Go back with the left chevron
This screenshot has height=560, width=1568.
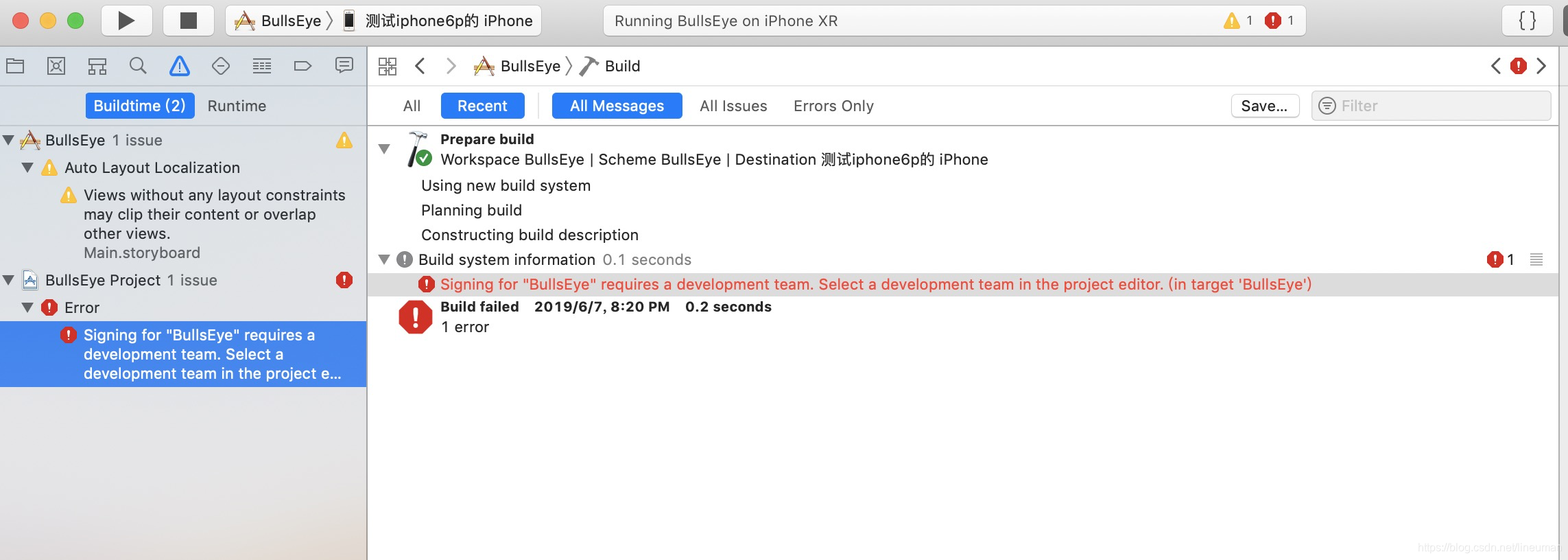420,66
